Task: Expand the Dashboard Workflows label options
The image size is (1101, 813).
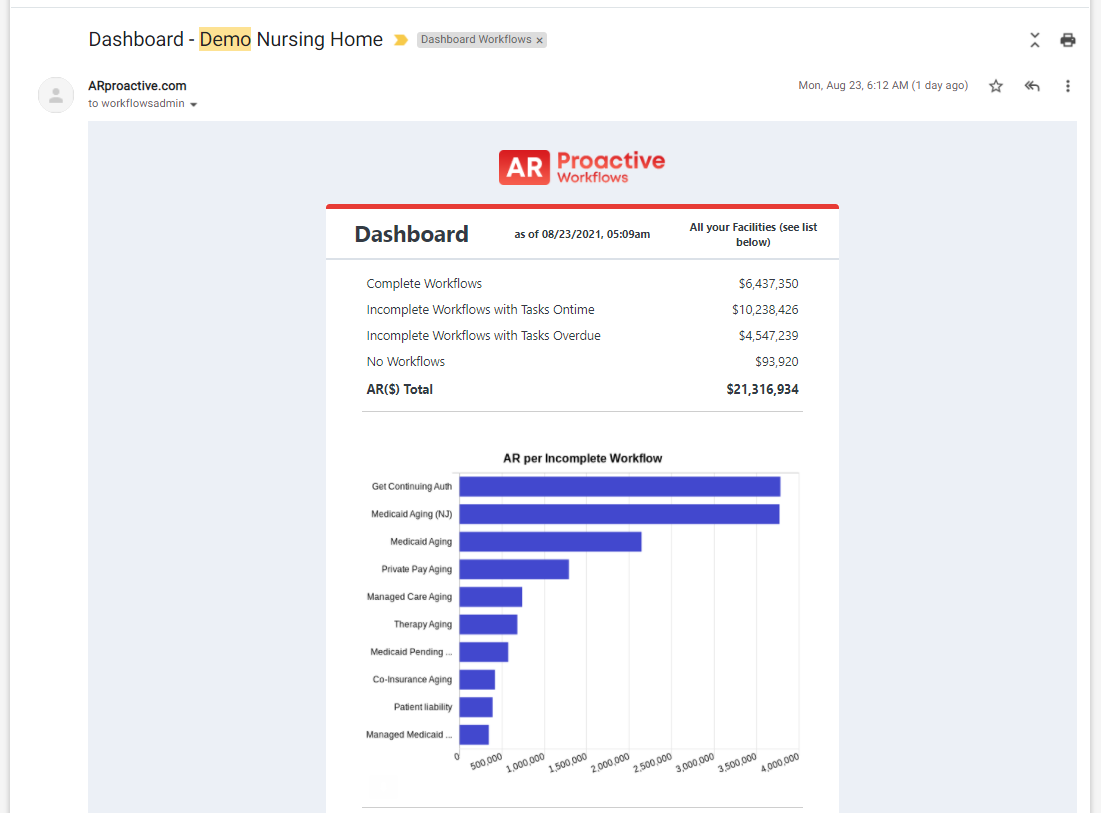Action: tap(476, 40)
